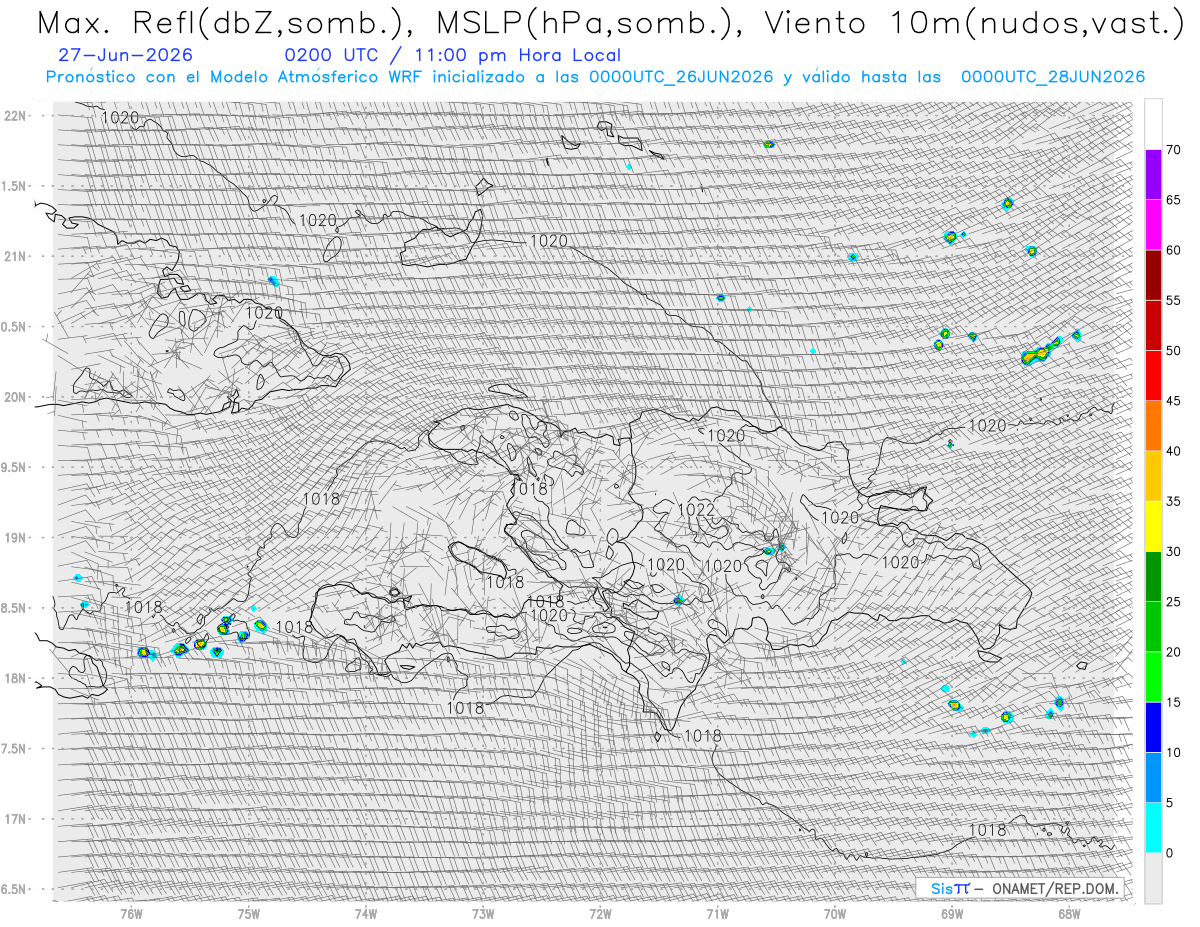The height and width of the screenshot is (927, 1200).
Task: Click the colorbar tick label '50'
Action: (1174, 351)
